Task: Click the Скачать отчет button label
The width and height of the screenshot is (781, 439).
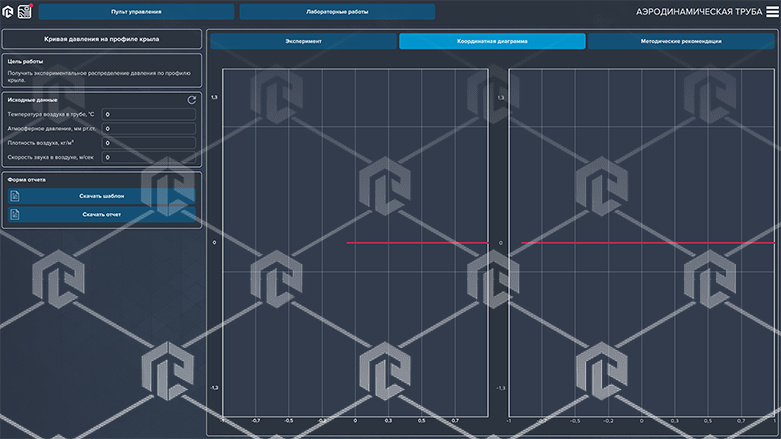Action: coord(102,214)
